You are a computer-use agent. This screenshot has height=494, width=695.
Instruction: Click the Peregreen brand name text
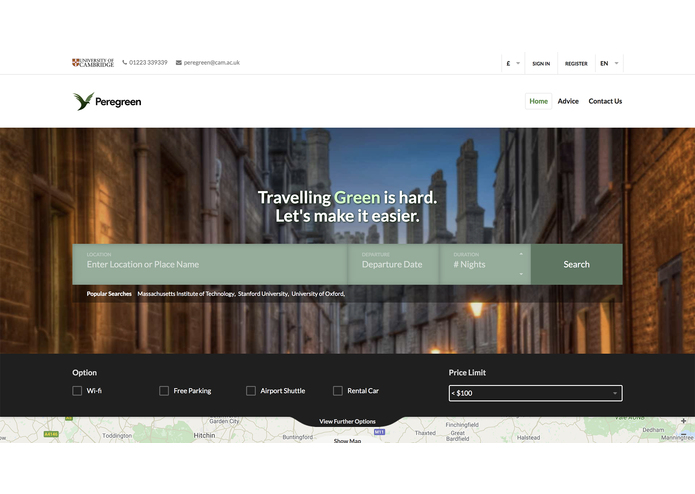(x=118, y=102)
